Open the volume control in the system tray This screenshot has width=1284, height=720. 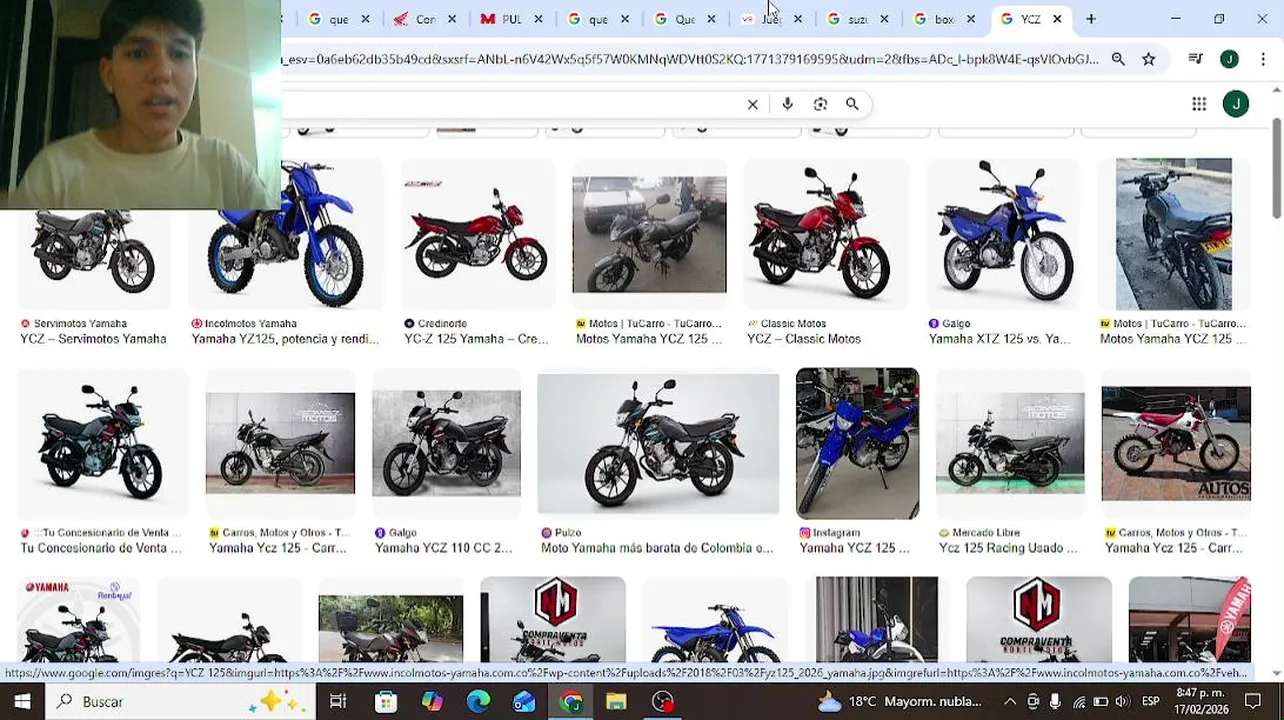pos(1122,701)
